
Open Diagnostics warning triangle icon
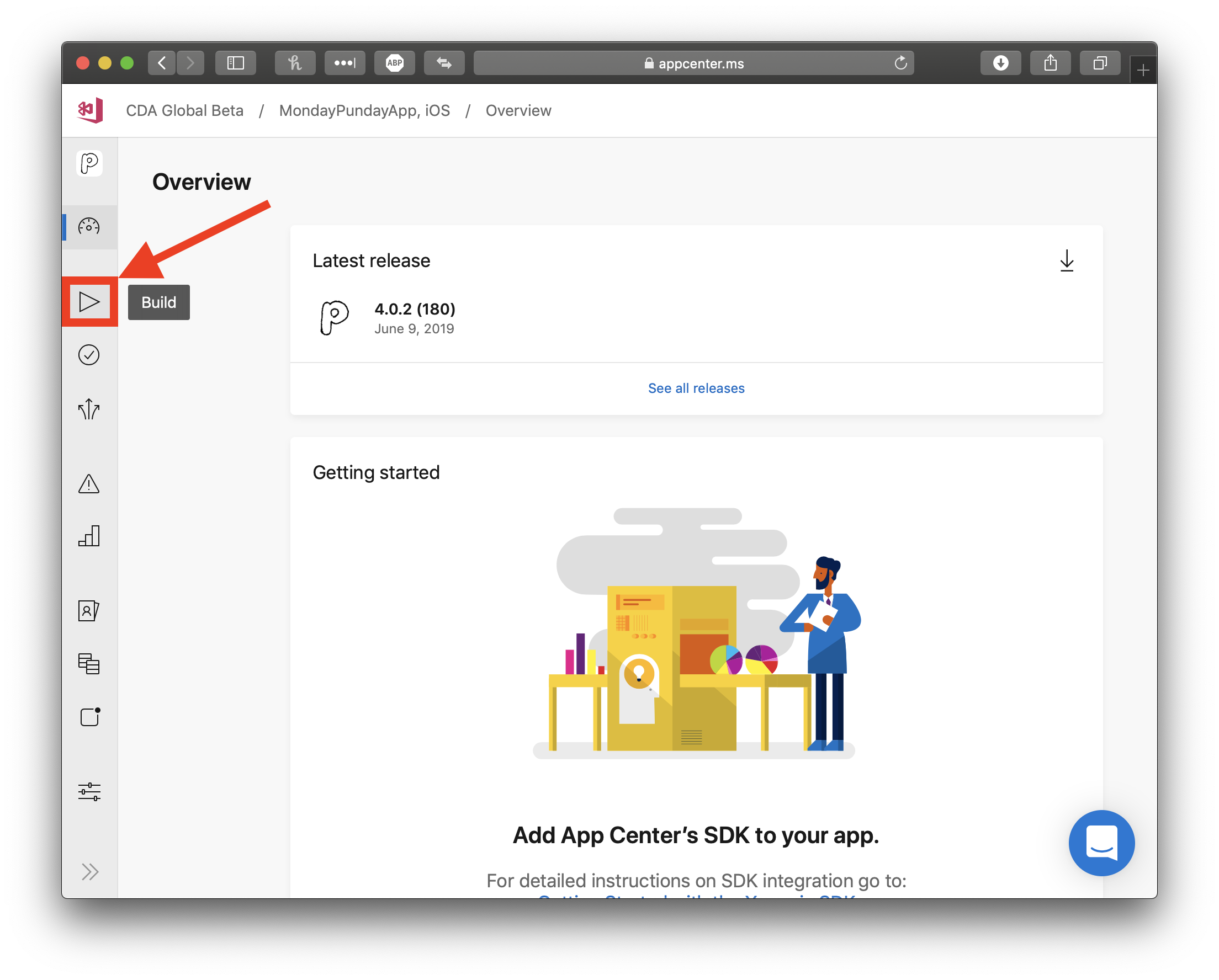coord(89,484)
